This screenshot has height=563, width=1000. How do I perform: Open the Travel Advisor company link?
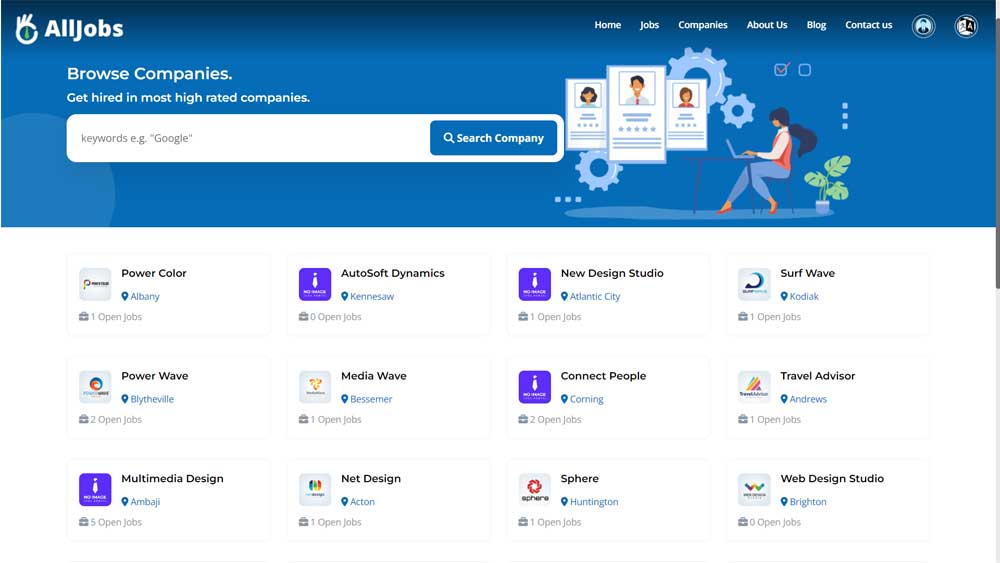click(818, 376)
